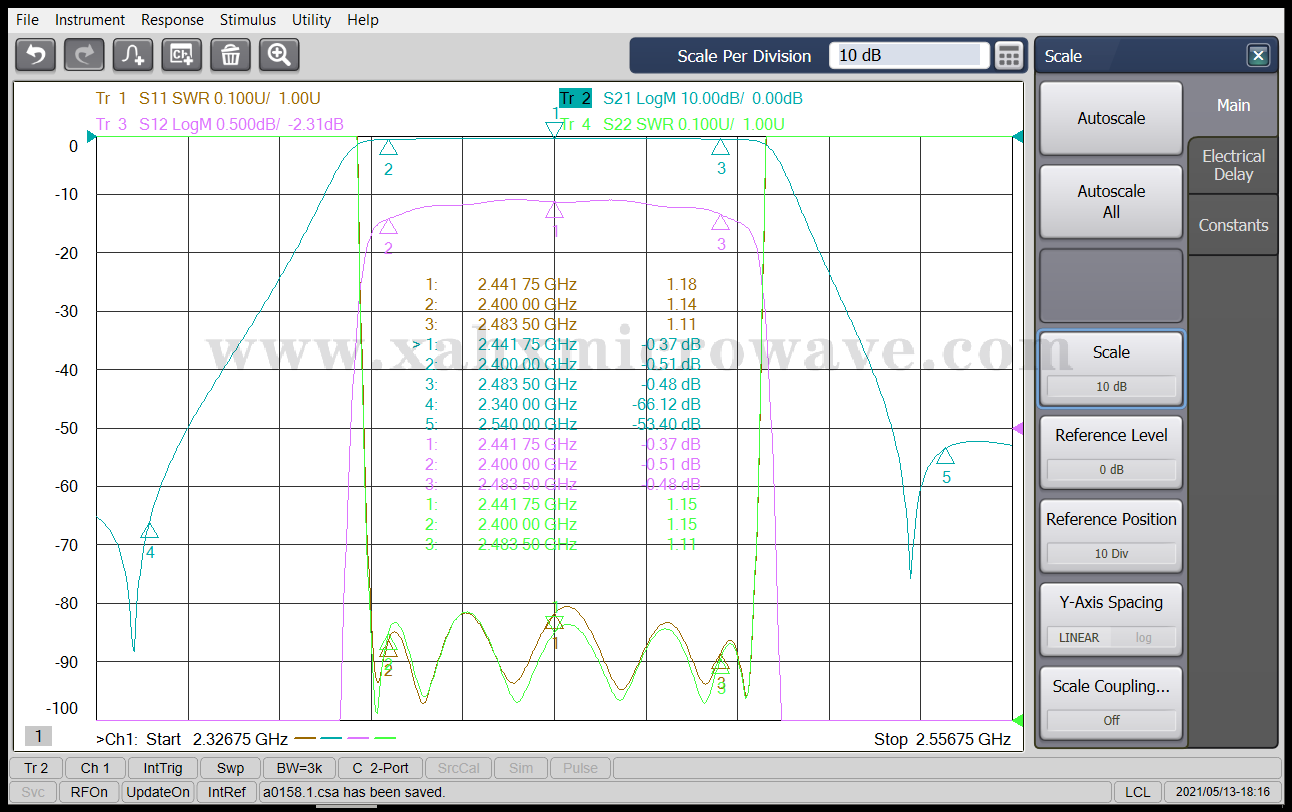Close the Scale panel
Screen dimensions: 1292x812
(1258, 56)
